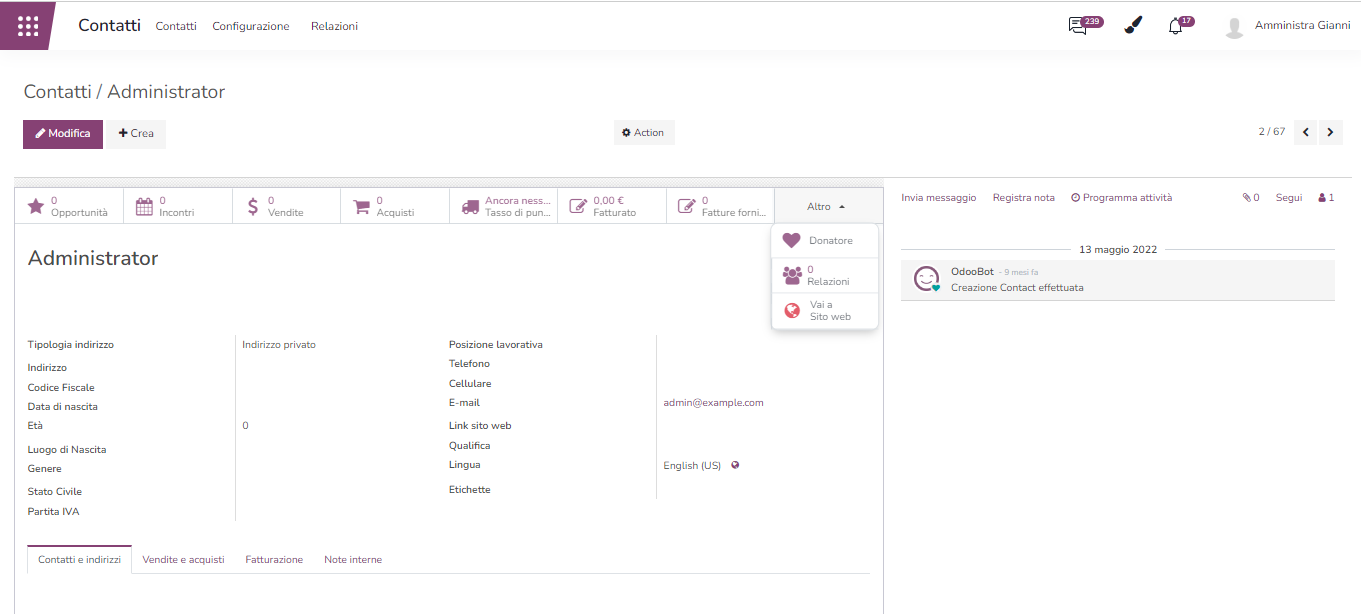Collapse the Altro dropdown
Viewport: 1361px width, 614px height.
tap(827, 206)
